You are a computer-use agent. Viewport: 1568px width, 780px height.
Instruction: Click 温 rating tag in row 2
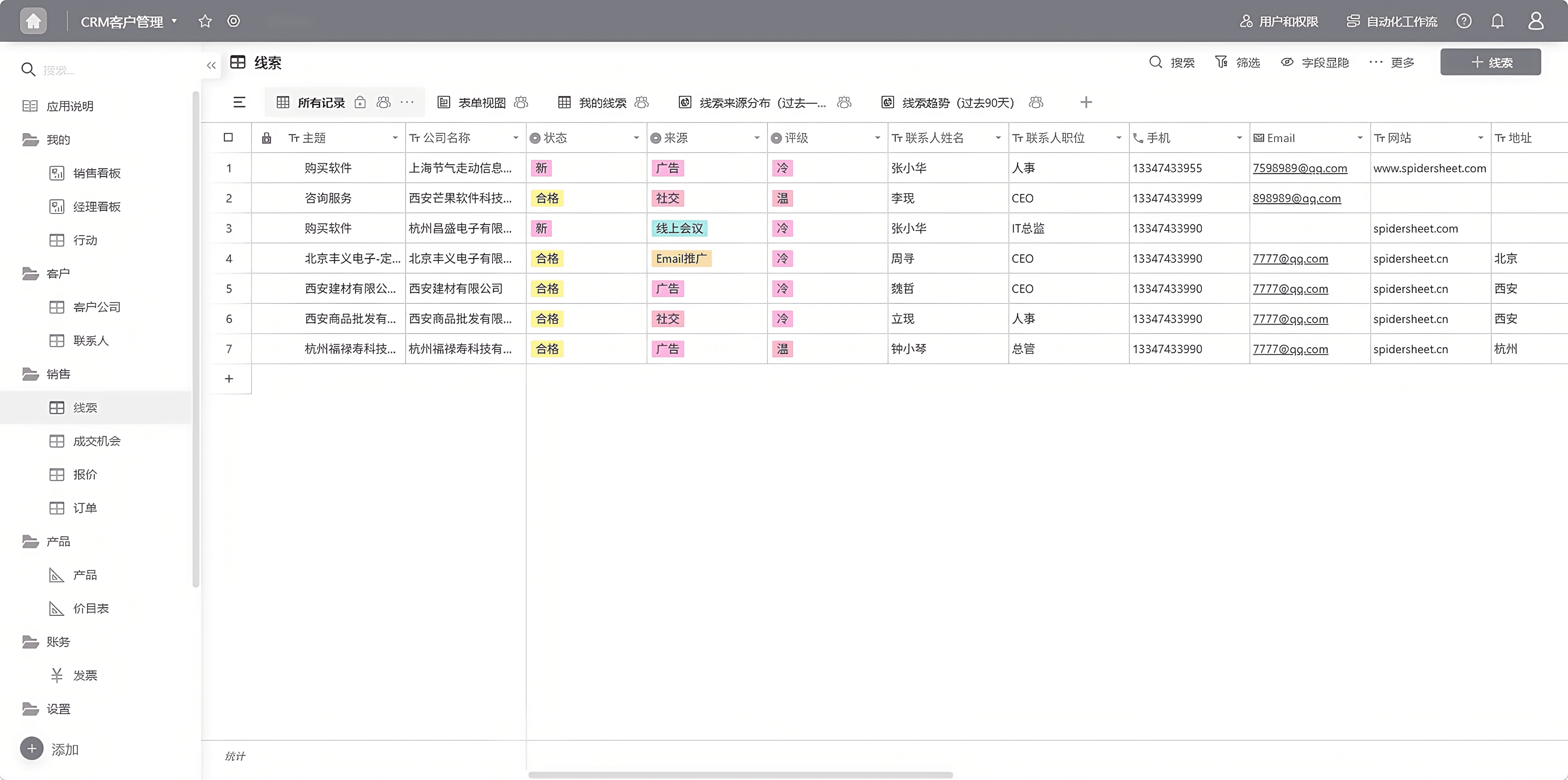click(782, 198)
